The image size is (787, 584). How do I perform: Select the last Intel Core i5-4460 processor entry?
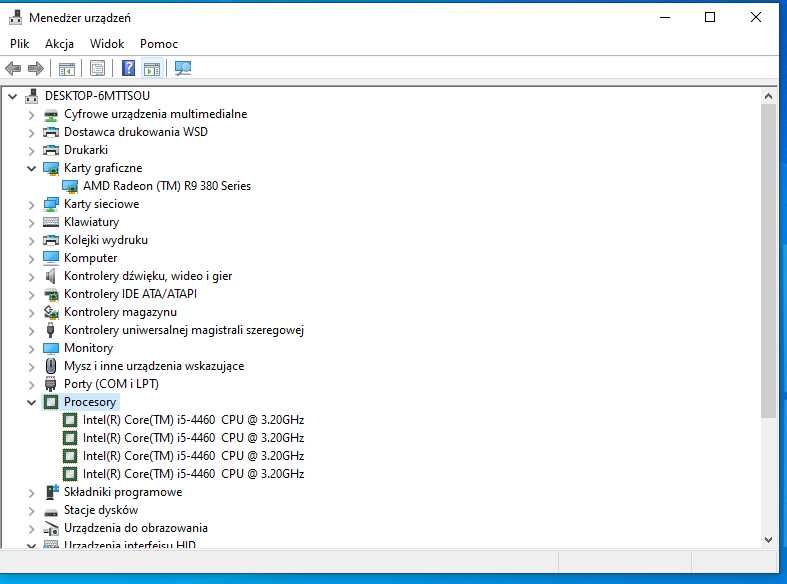[193, 474]
